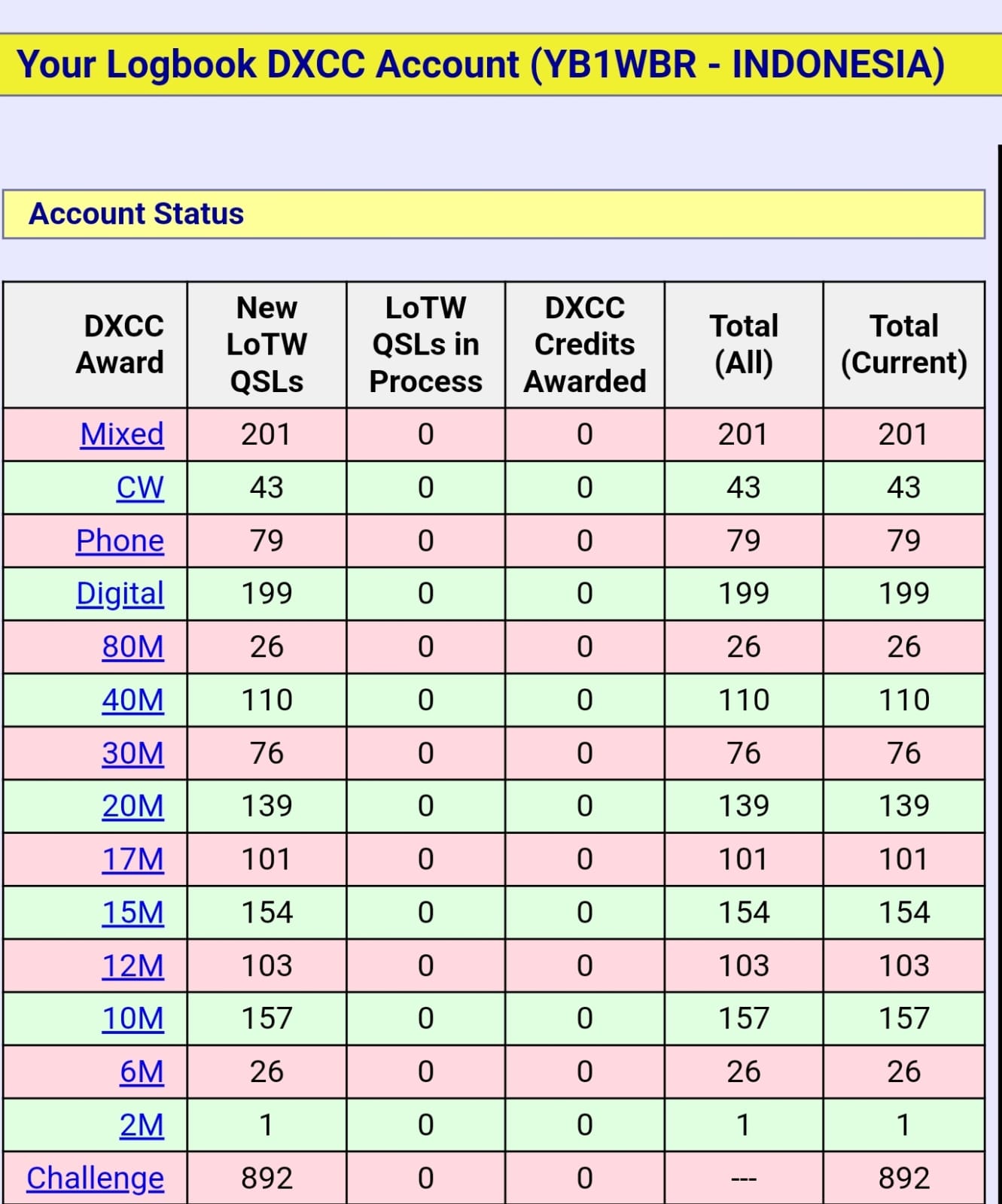Select the Challenge New LoTW QSLs value 892

pyautogui.click(x=266, y=1178)
